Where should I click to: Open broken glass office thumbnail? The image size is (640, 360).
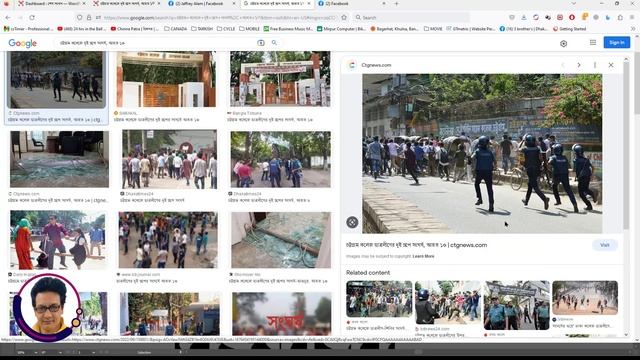(x=60, y=159)
